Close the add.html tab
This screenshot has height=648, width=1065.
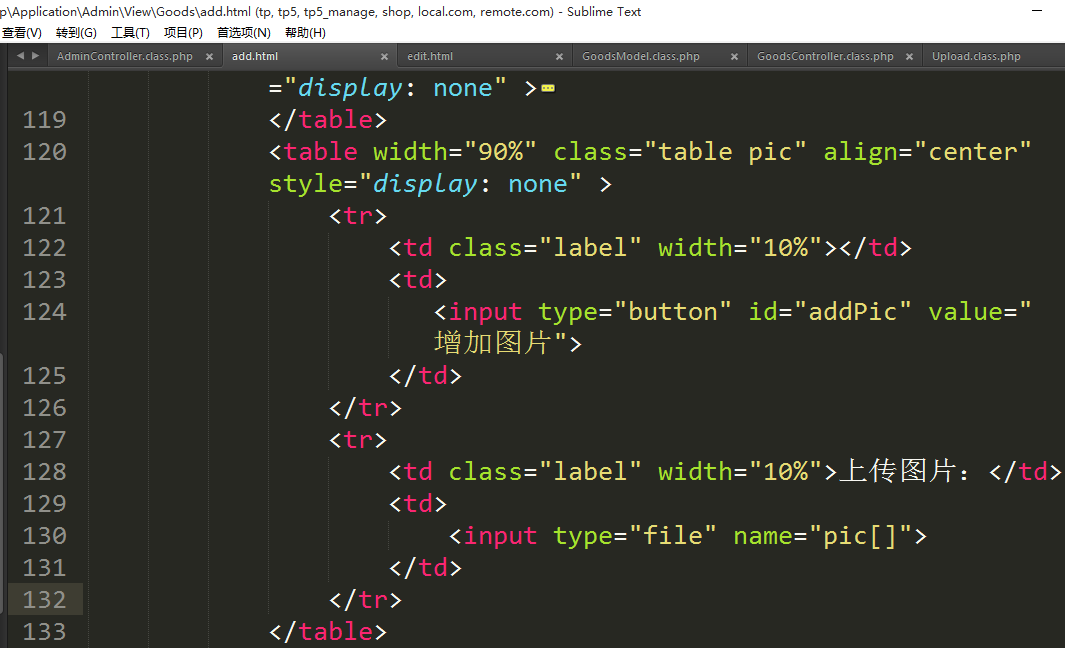coord(384,57)
